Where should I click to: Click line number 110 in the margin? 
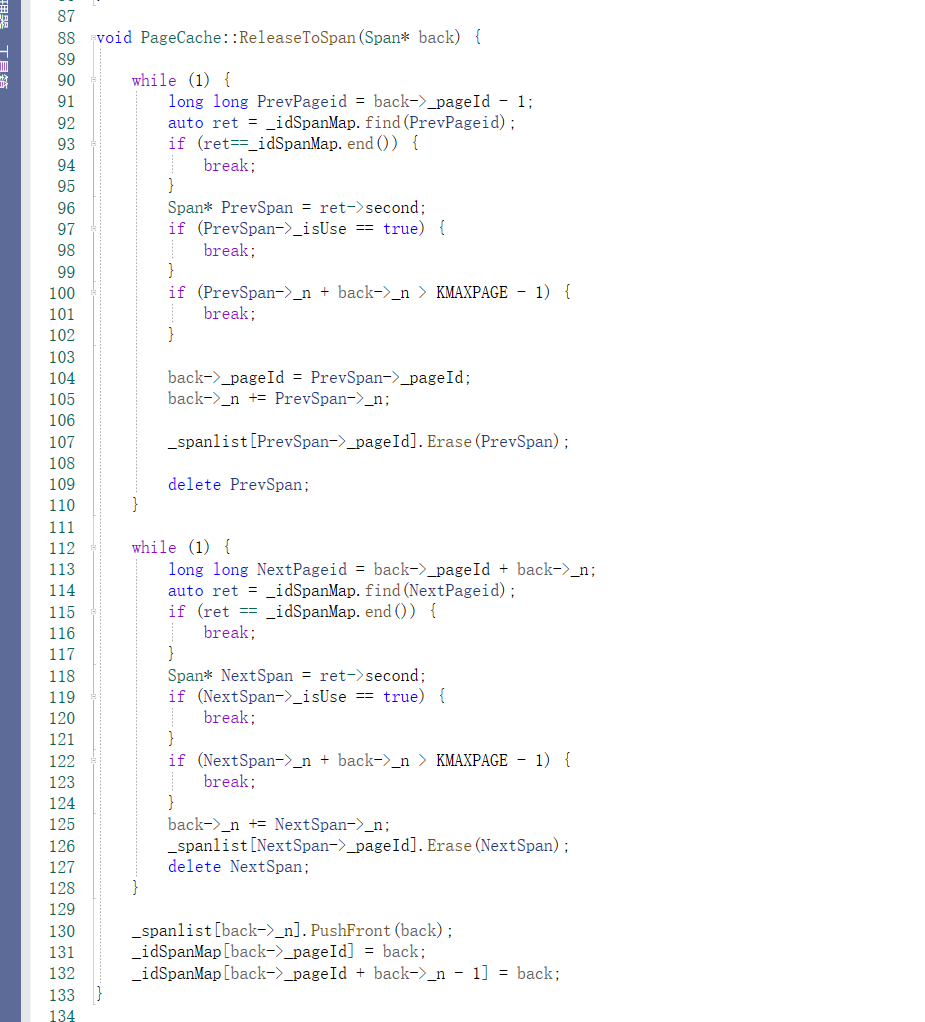[x=62, y=505]
